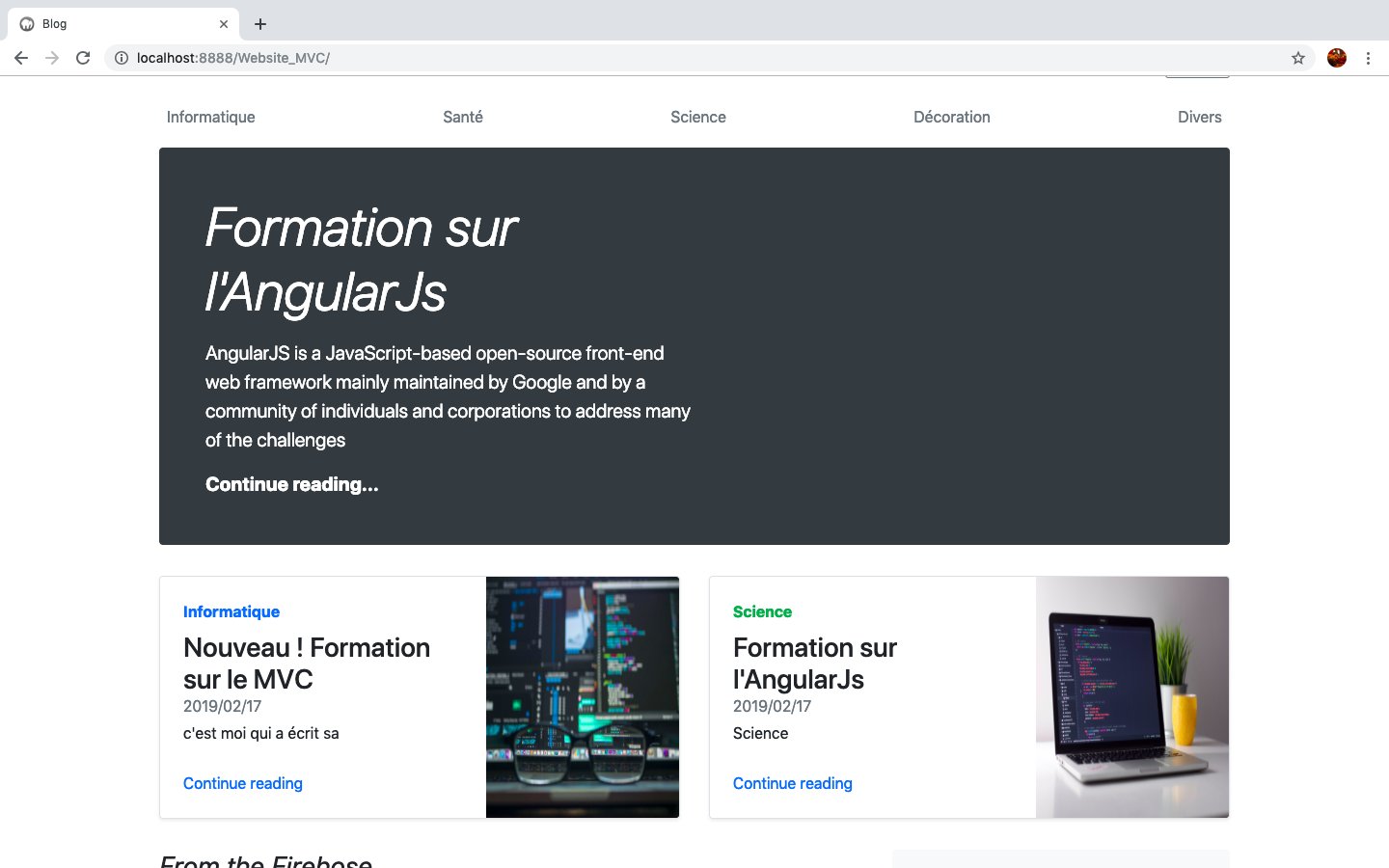Click Continue reading under the MVC post

pyautogui.click(x=243, y=783)
